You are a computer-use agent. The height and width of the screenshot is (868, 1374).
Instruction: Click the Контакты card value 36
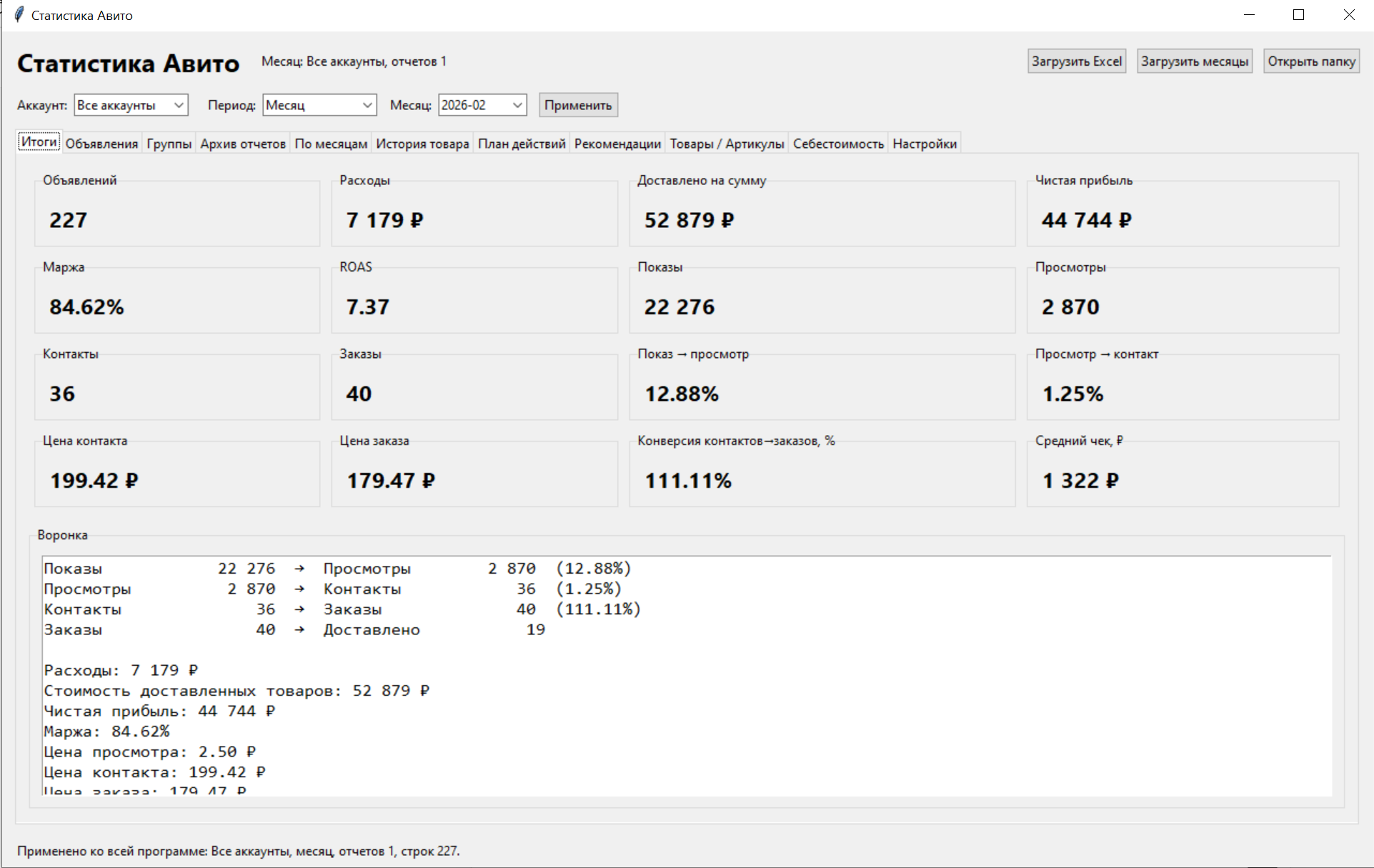click(x=62, y=394)
